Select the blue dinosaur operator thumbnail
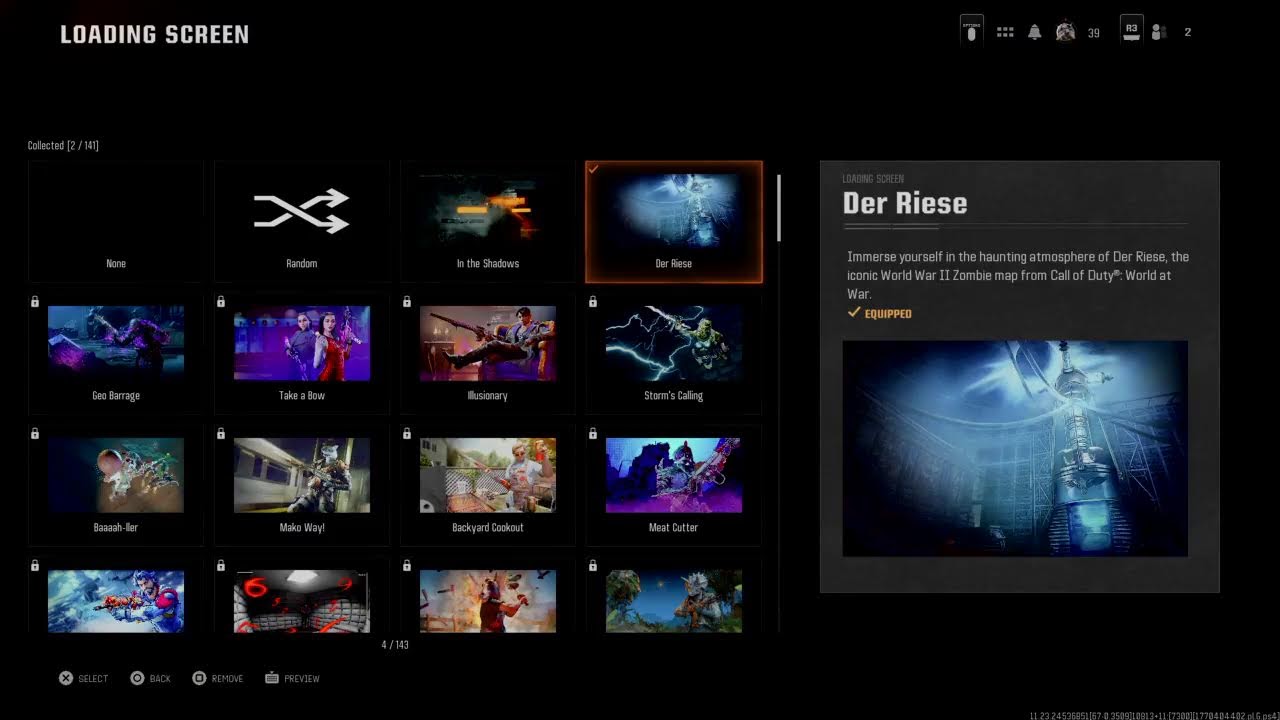Screen dimensions: 1280x720 [674, 600]
